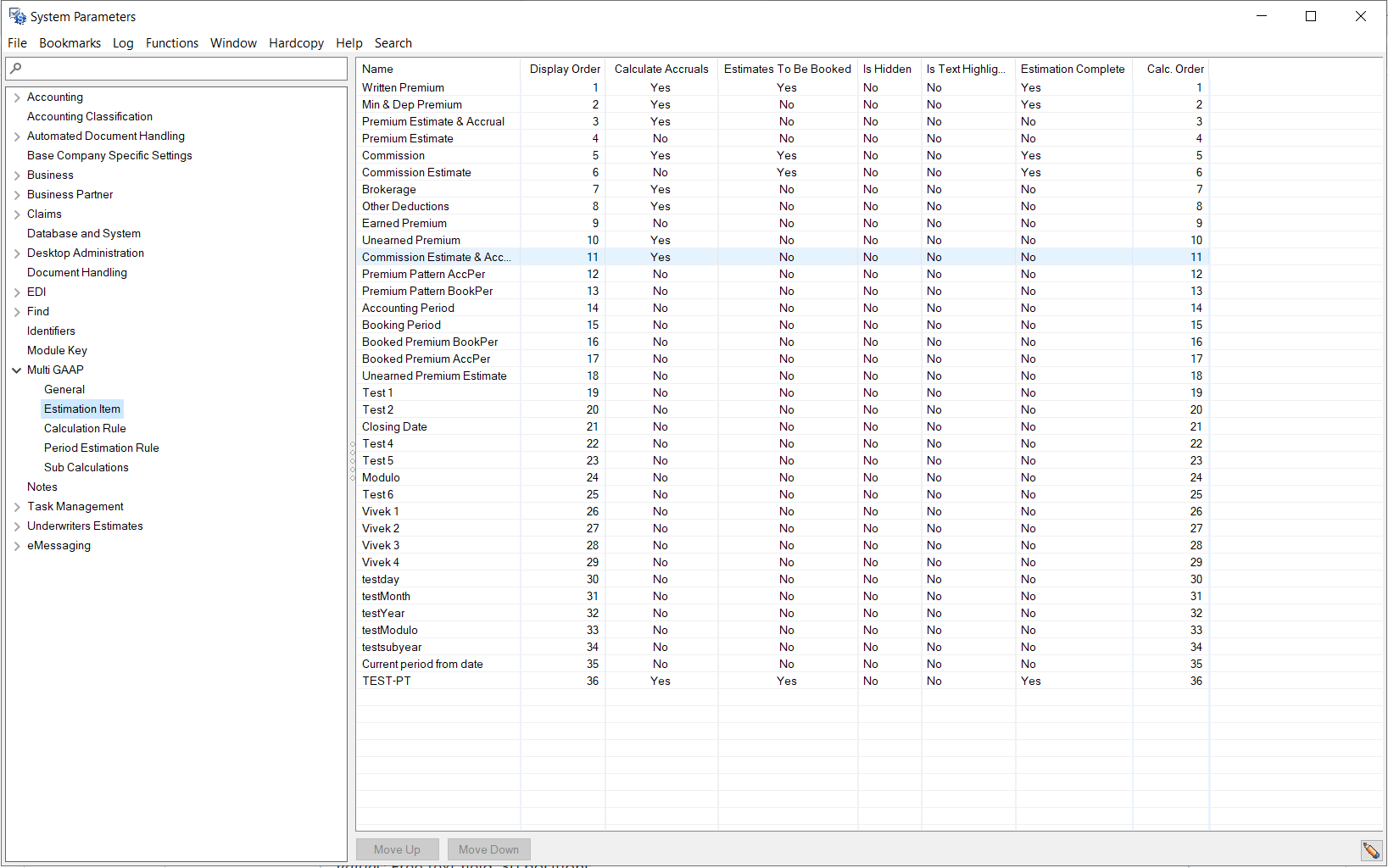Image resolution: width=1388 pixels, height=868 pixels.
Task: Click the Move Down button
Action: pyautogui.click(x=488, y=849)
